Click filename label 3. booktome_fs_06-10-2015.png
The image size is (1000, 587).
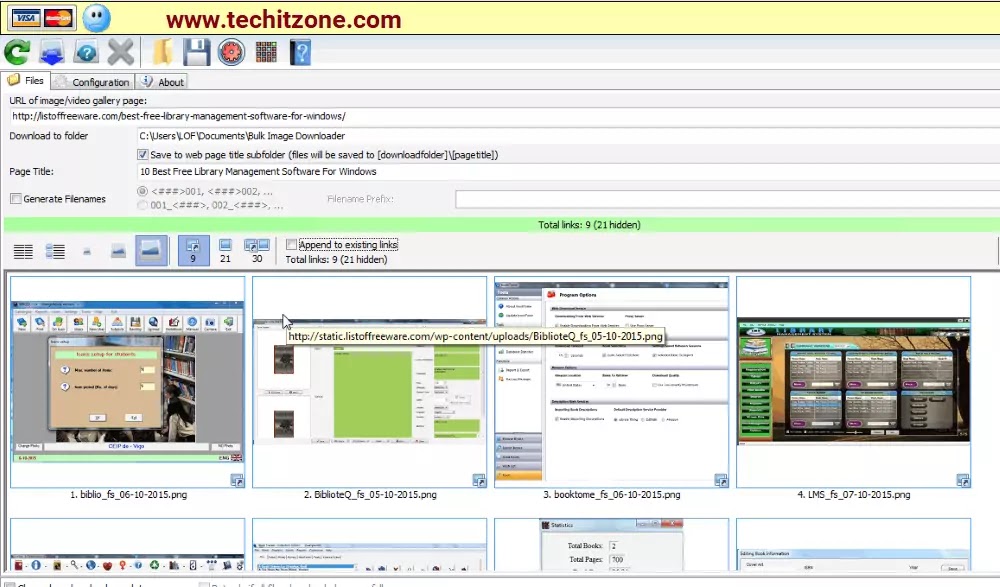[612, 494]
